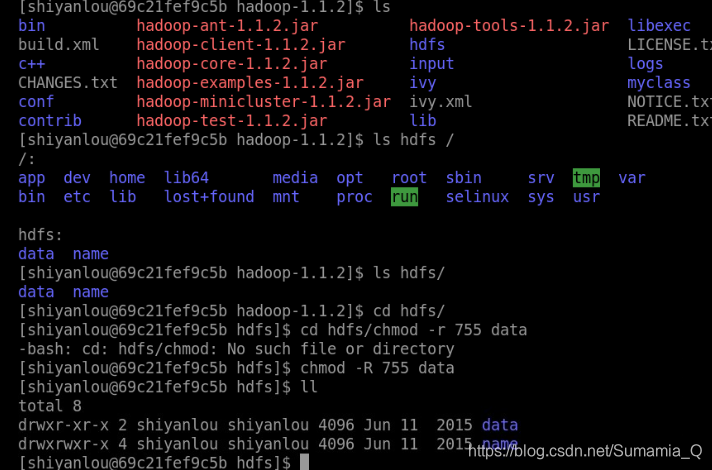The width and height of the screenshot is (712, 470).
Task: Place cursor at the terminal prompt block
Action: tap(304, 462)
